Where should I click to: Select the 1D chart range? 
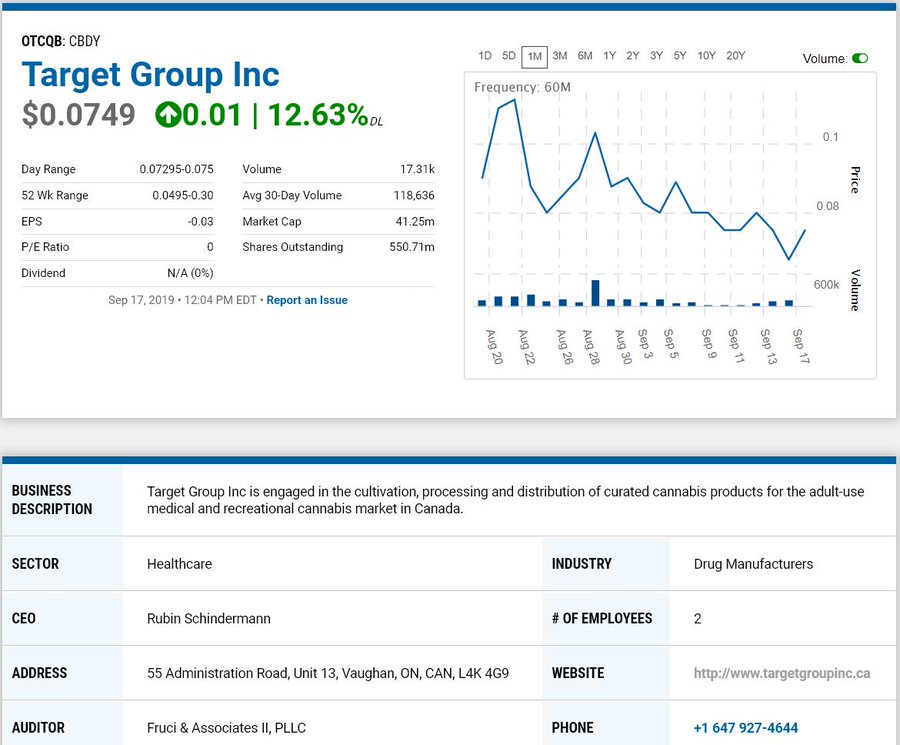(x=485, y=56)
